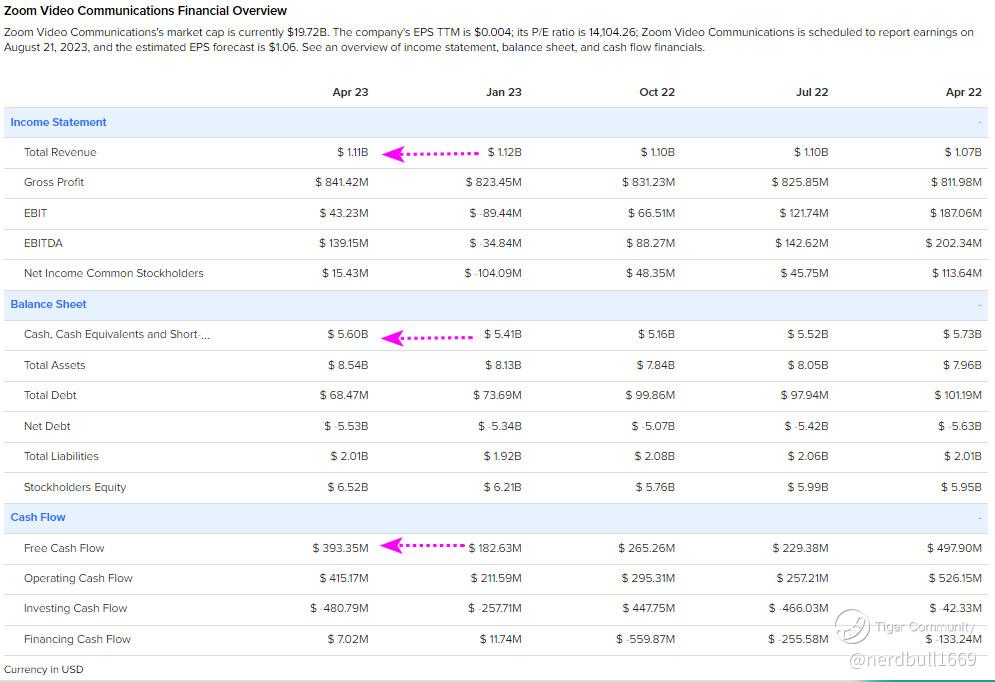Select the Jul 22 column header
The width and height of the screenshot is (995, 682).
tap(811, 92)
